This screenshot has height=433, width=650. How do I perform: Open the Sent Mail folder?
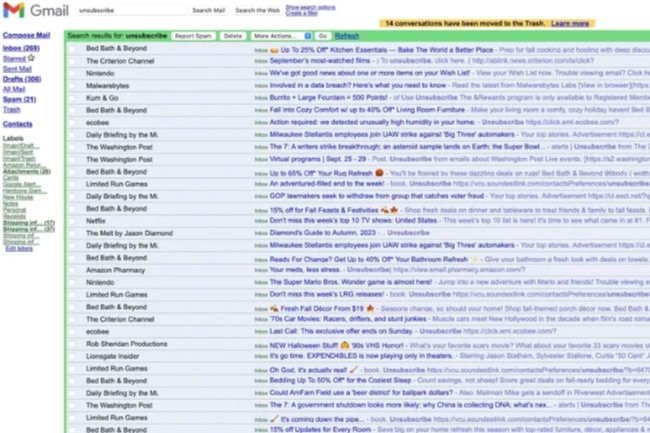17,69
